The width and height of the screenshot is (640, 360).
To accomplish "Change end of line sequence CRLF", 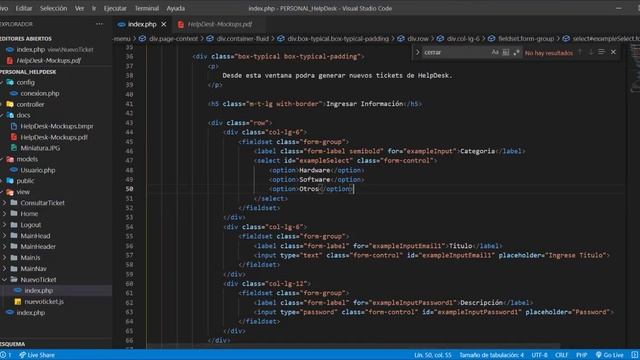I will [x=561, y=355].
